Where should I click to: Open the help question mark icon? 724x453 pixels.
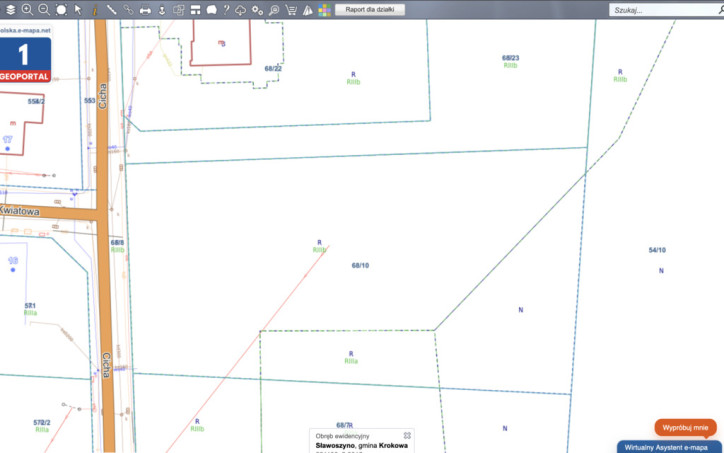coord(226,10)
